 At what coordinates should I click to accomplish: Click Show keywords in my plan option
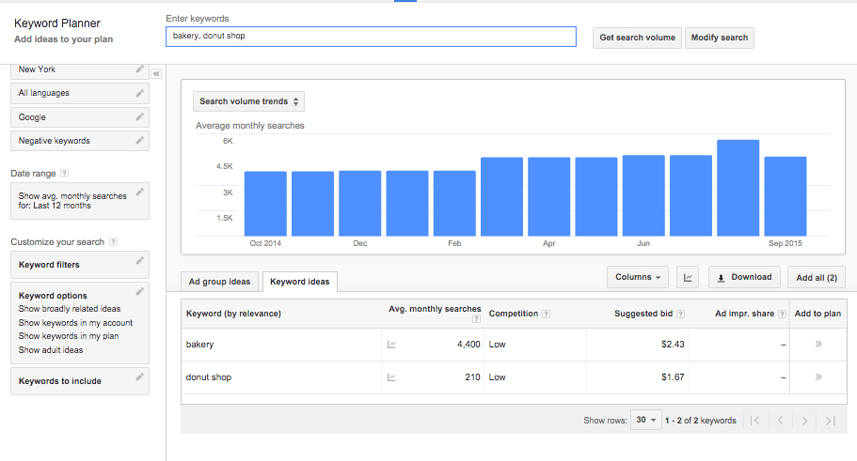tap(68, 336)
